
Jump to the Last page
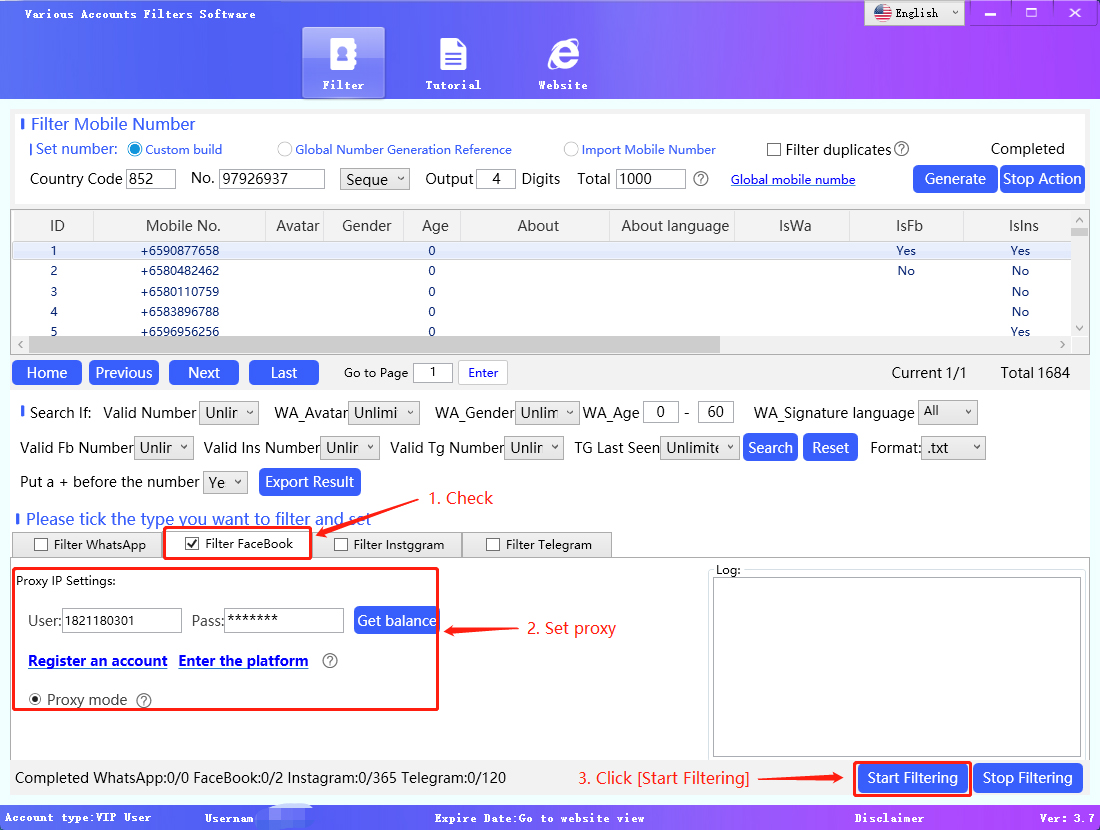[x=283, y=373]
